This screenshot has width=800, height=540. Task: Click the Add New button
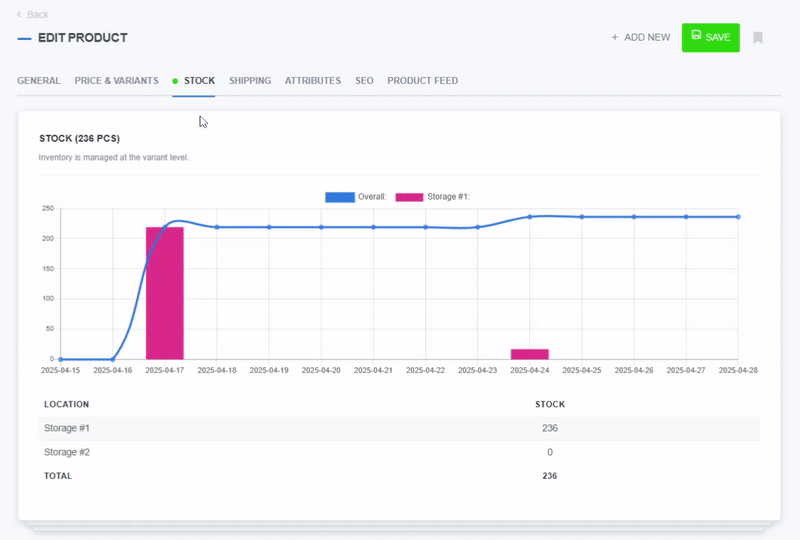pos(641,37)
